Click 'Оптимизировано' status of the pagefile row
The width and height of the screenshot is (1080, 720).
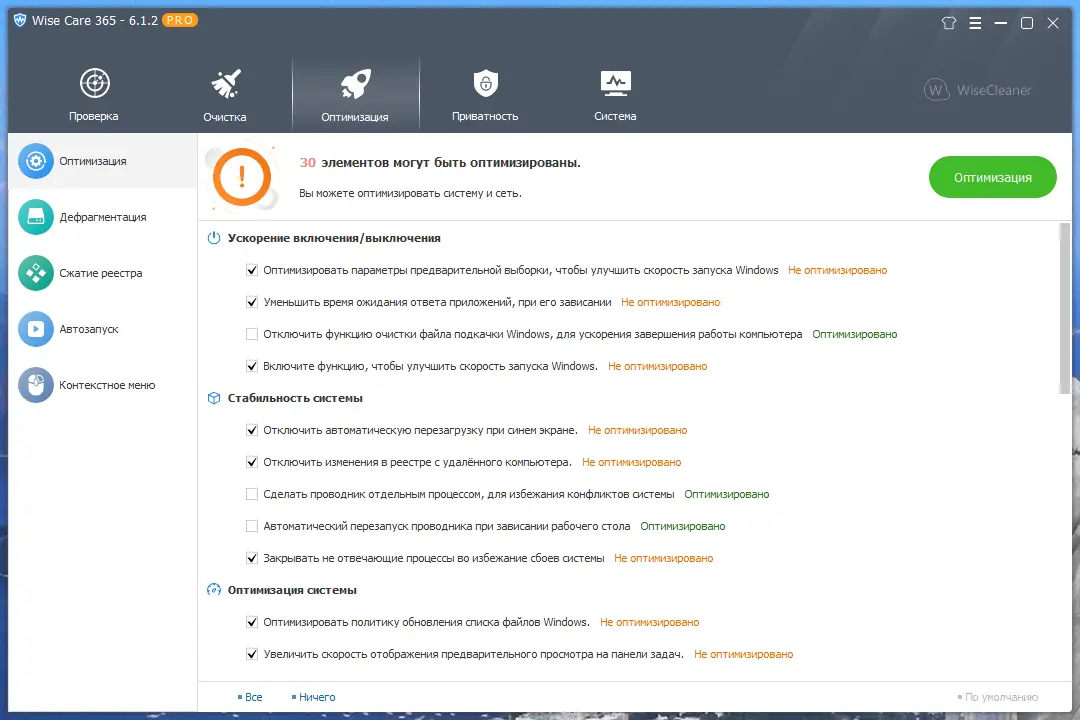[x=855, y=334]
